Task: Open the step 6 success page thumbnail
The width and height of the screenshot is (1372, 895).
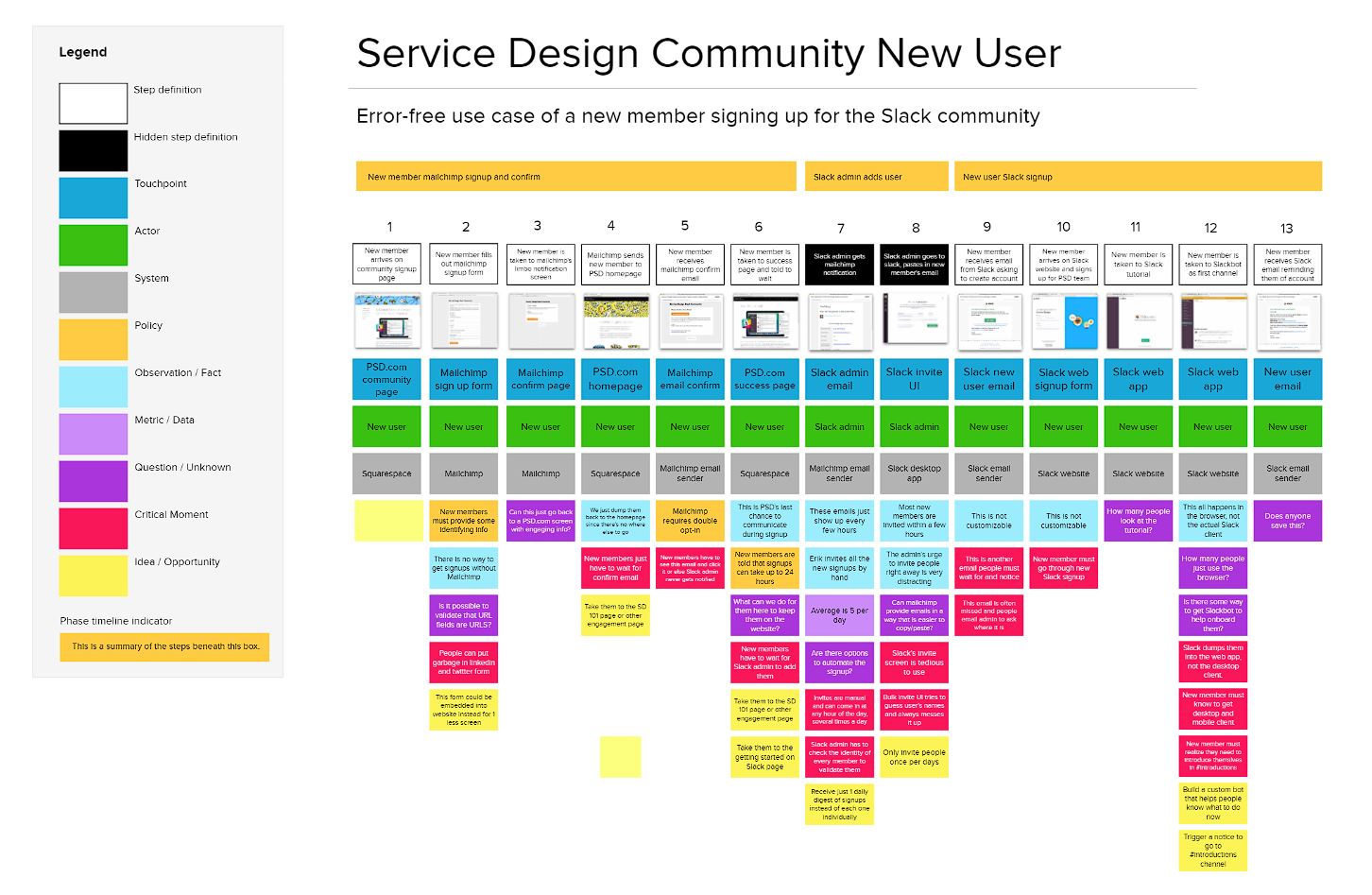Action: pos(765,321)
